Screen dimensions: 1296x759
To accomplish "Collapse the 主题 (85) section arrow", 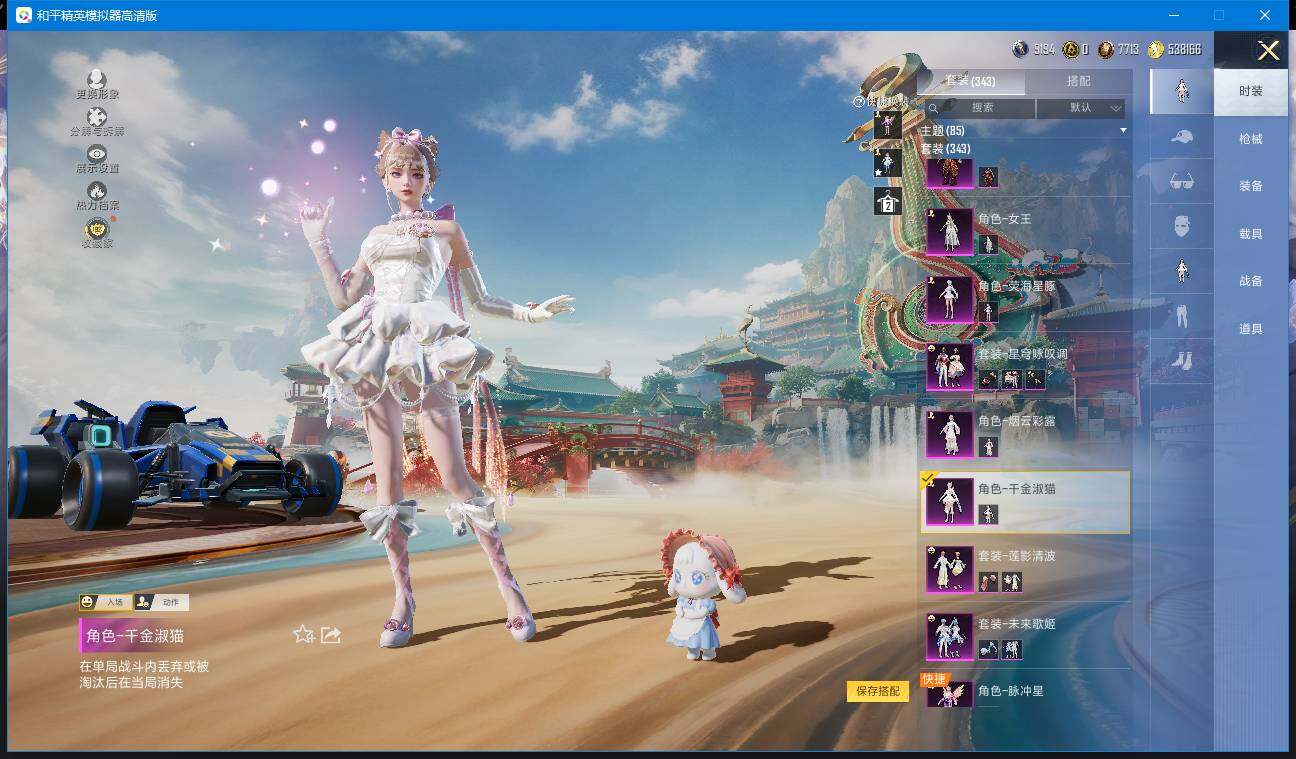I will pyautogui.click(x=1122, y=131).
